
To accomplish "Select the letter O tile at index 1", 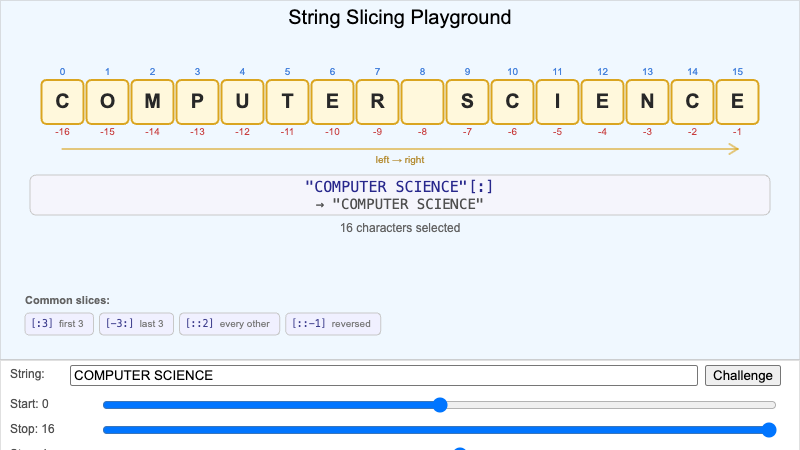I will 107,101.
